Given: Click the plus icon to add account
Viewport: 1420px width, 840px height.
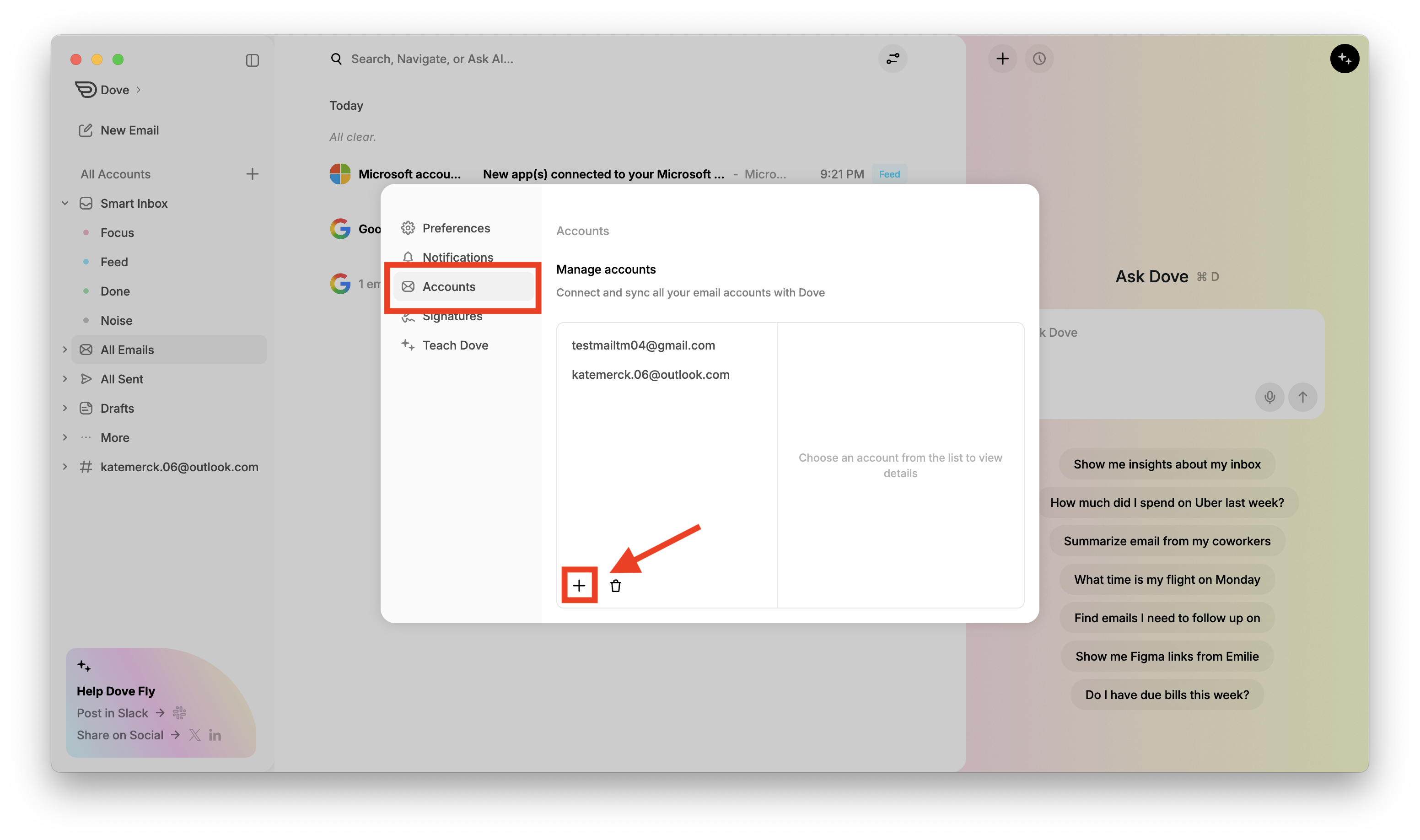Looking at the screenshot, I should [579, 585].
